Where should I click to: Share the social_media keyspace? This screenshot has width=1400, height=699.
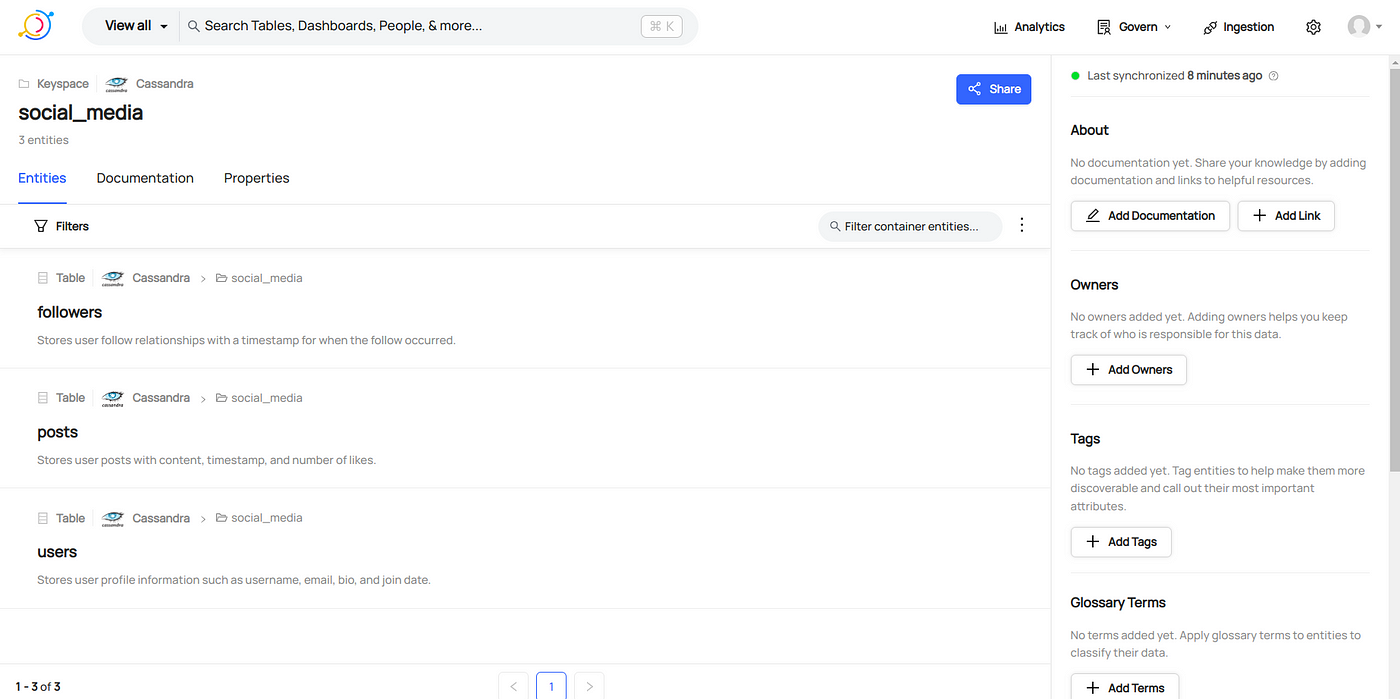993,89
